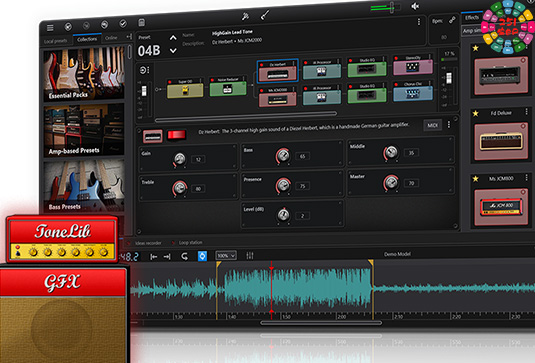535x363 pixels.
Task: Toggle power LED on Dz Herbert block
Action: tap(262, 65)
